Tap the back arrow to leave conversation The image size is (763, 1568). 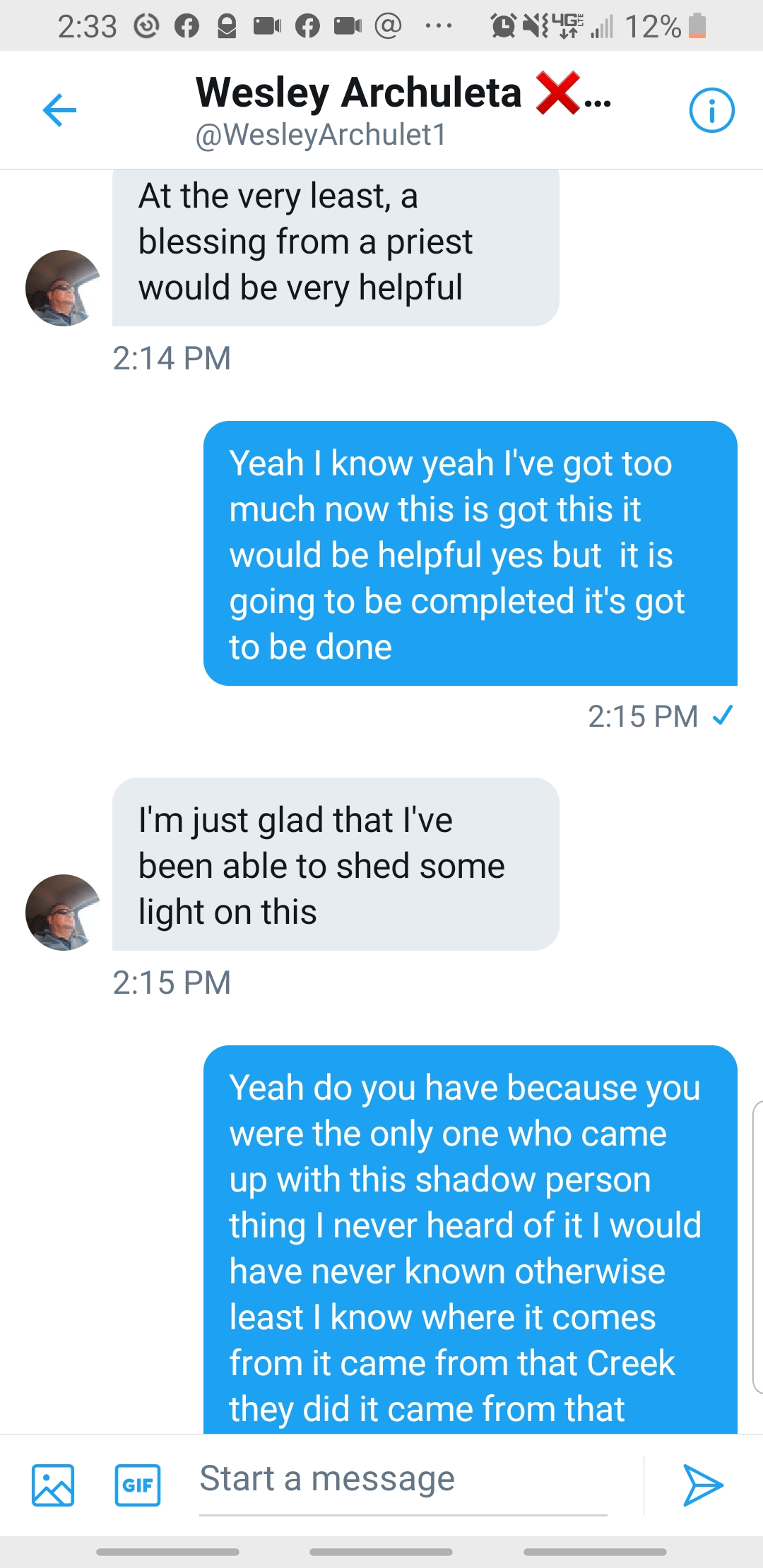pos(59,110)
